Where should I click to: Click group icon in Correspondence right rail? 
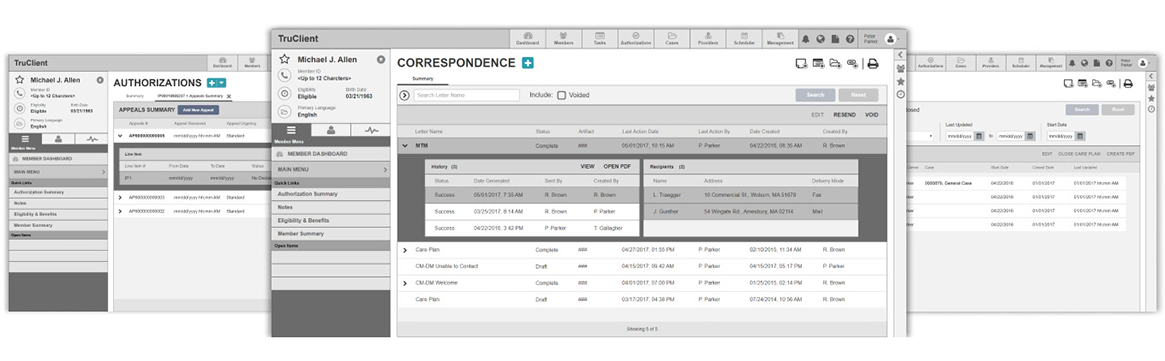900,68
